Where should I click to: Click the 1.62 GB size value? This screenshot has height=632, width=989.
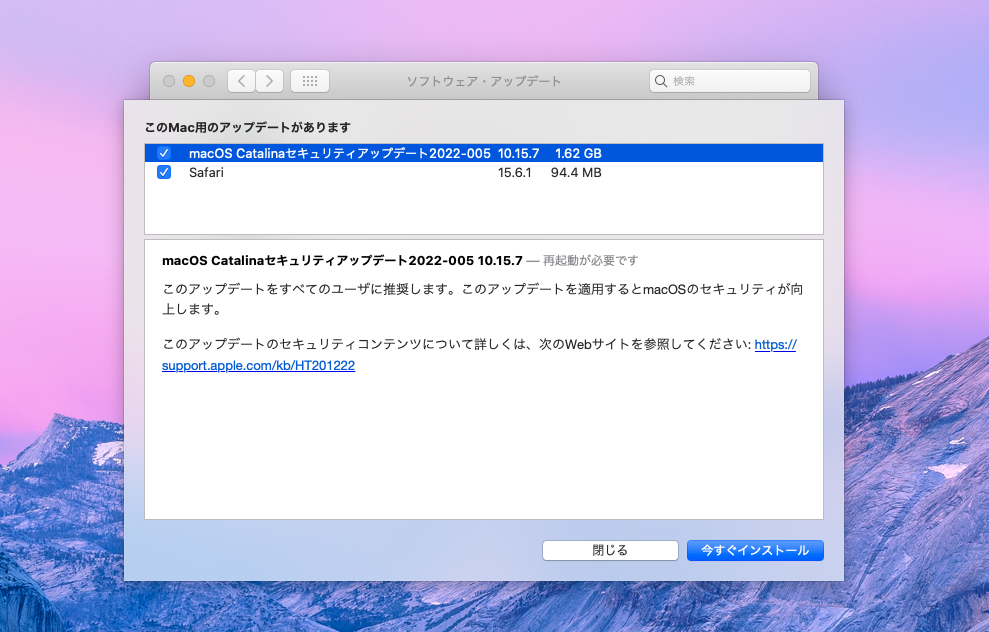click(578, 153)
